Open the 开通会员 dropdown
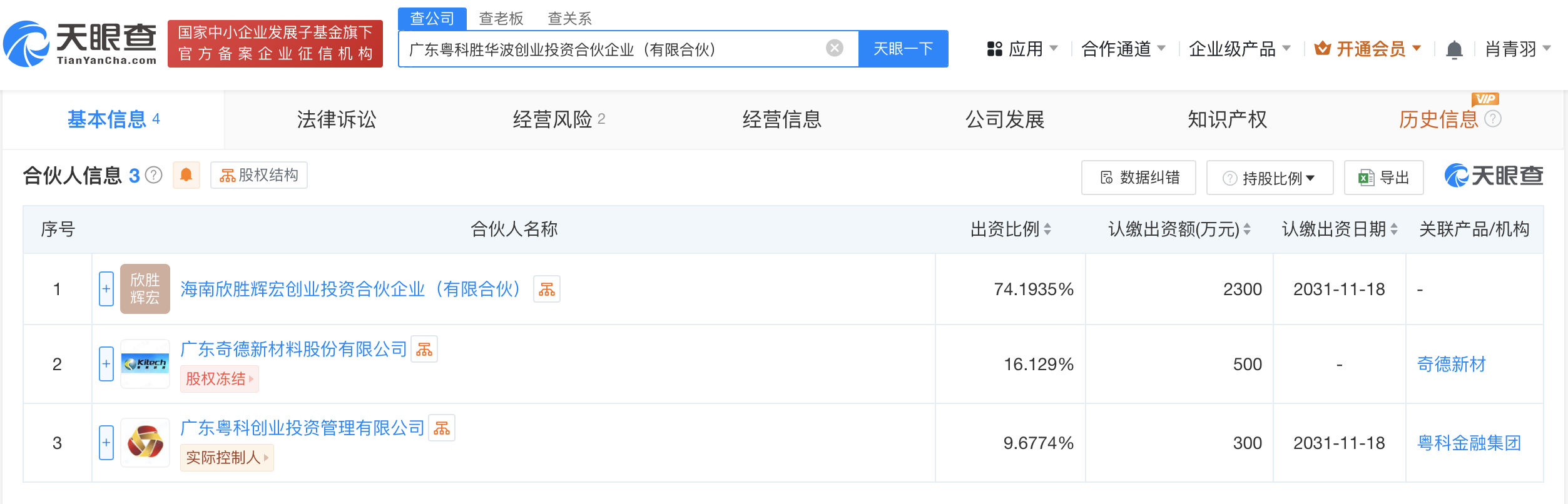 coord(1368,49)
